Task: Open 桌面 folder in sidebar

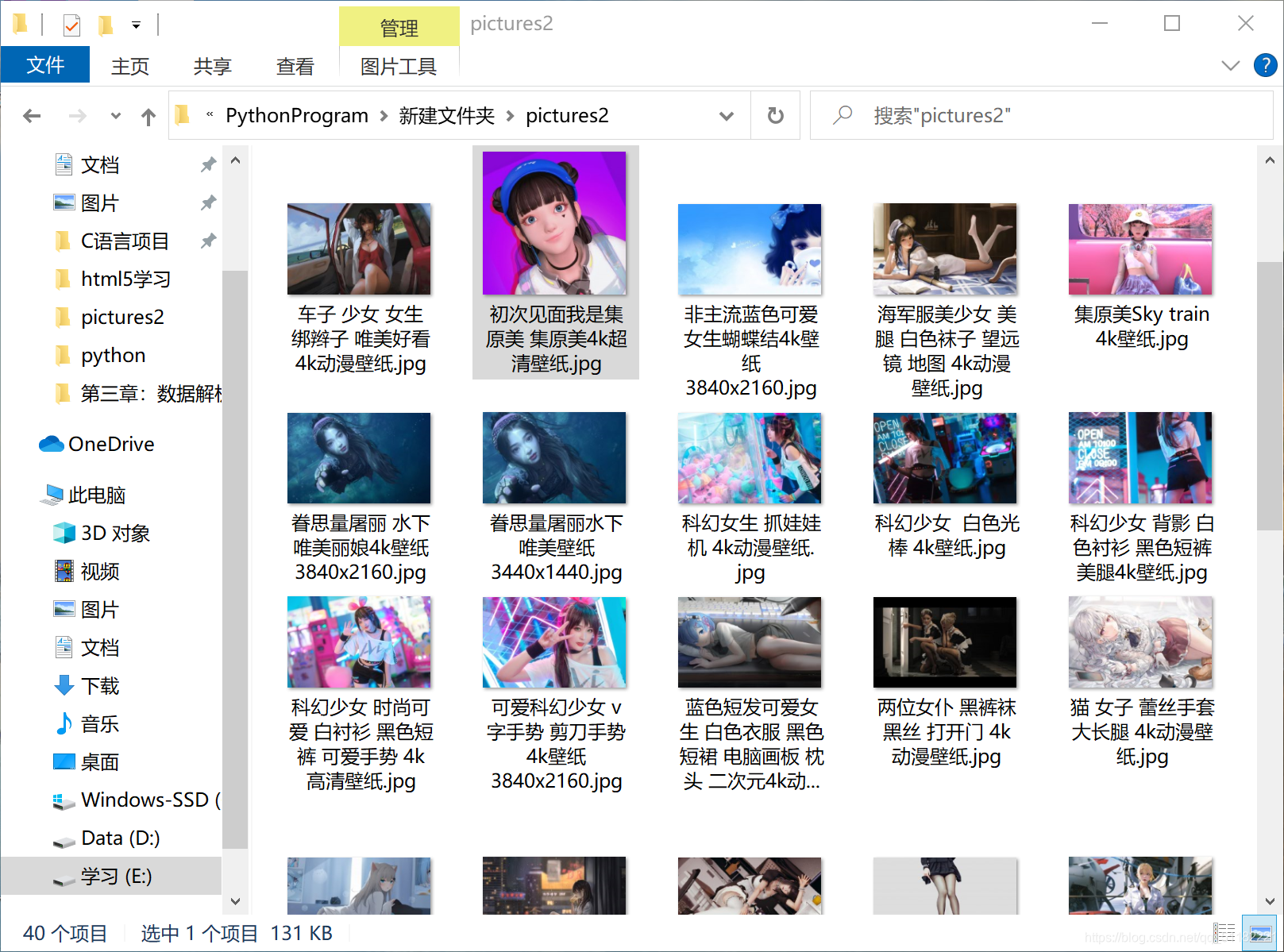Action: point(100,762)
